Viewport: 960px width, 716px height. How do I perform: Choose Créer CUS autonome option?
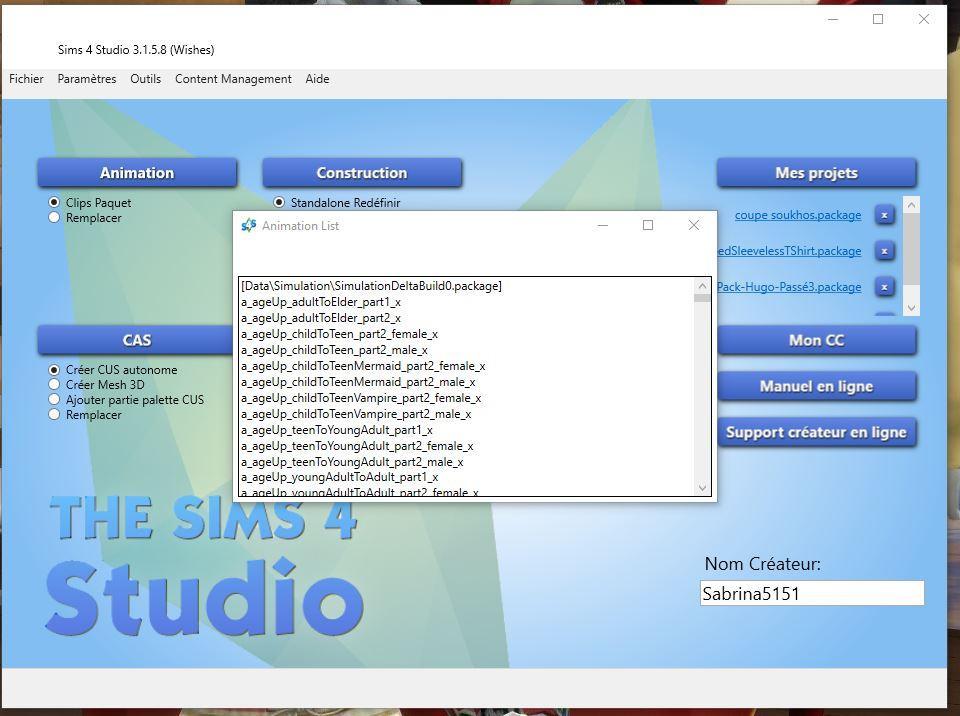coord(54,370)
